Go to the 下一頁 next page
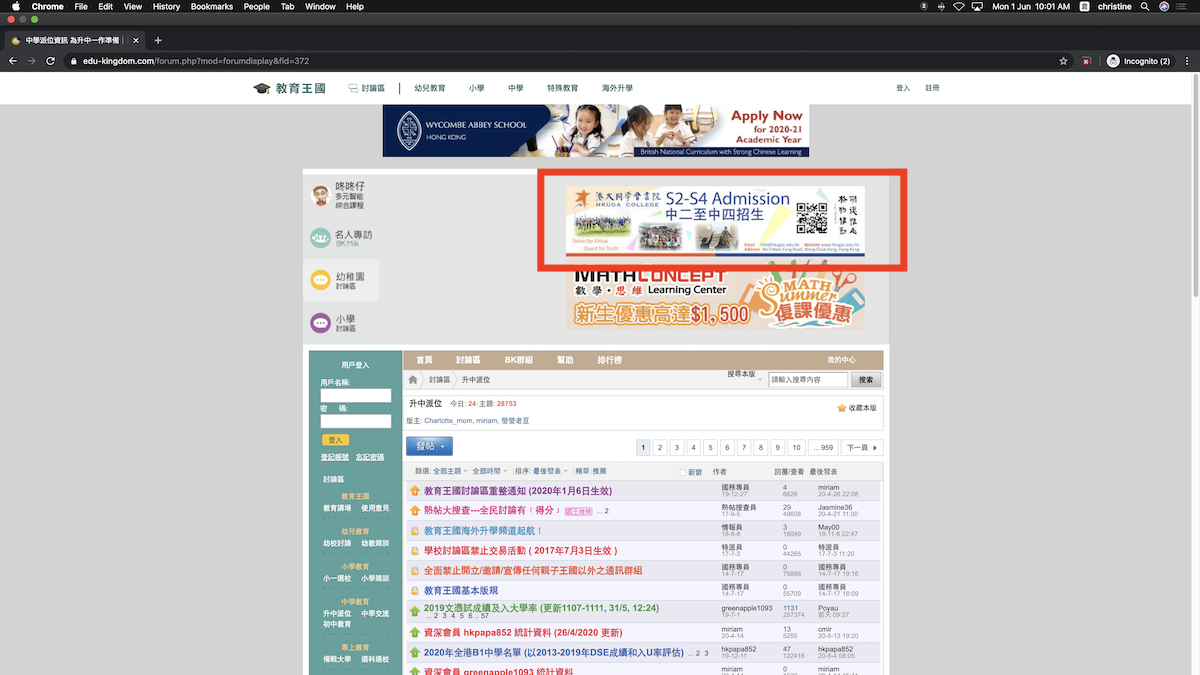The width and height of the screenshot is (1200, 675). 861,447
